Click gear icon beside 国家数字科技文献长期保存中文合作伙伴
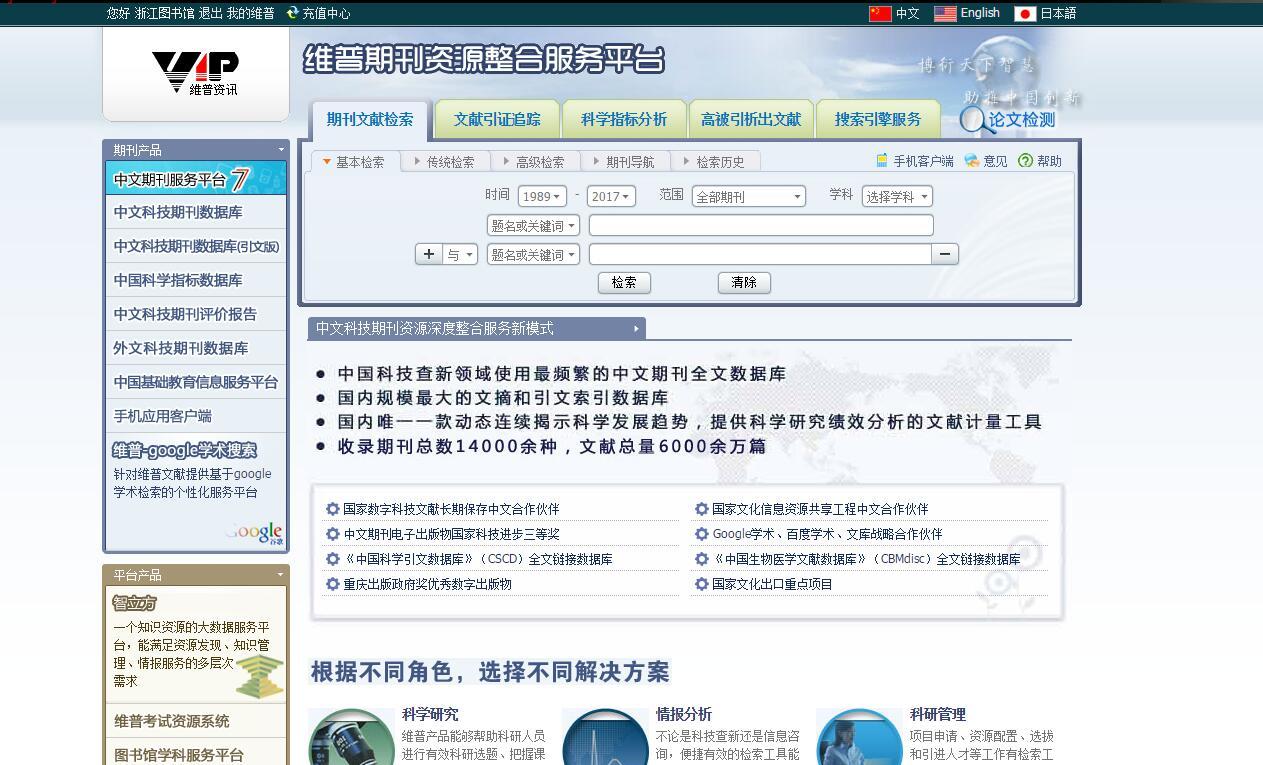The image size is (1263, 765). (333, 509)
